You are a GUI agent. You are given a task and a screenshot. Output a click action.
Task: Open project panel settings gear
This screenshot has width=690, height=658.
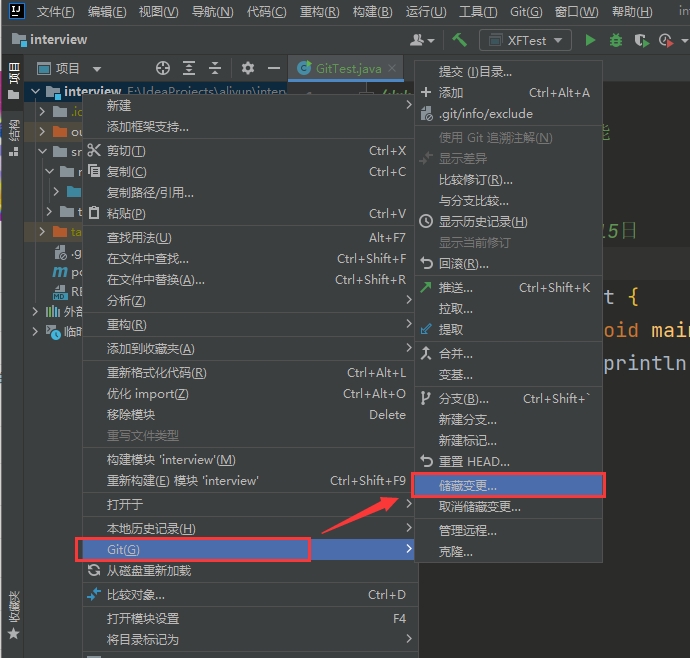point(248,68)
